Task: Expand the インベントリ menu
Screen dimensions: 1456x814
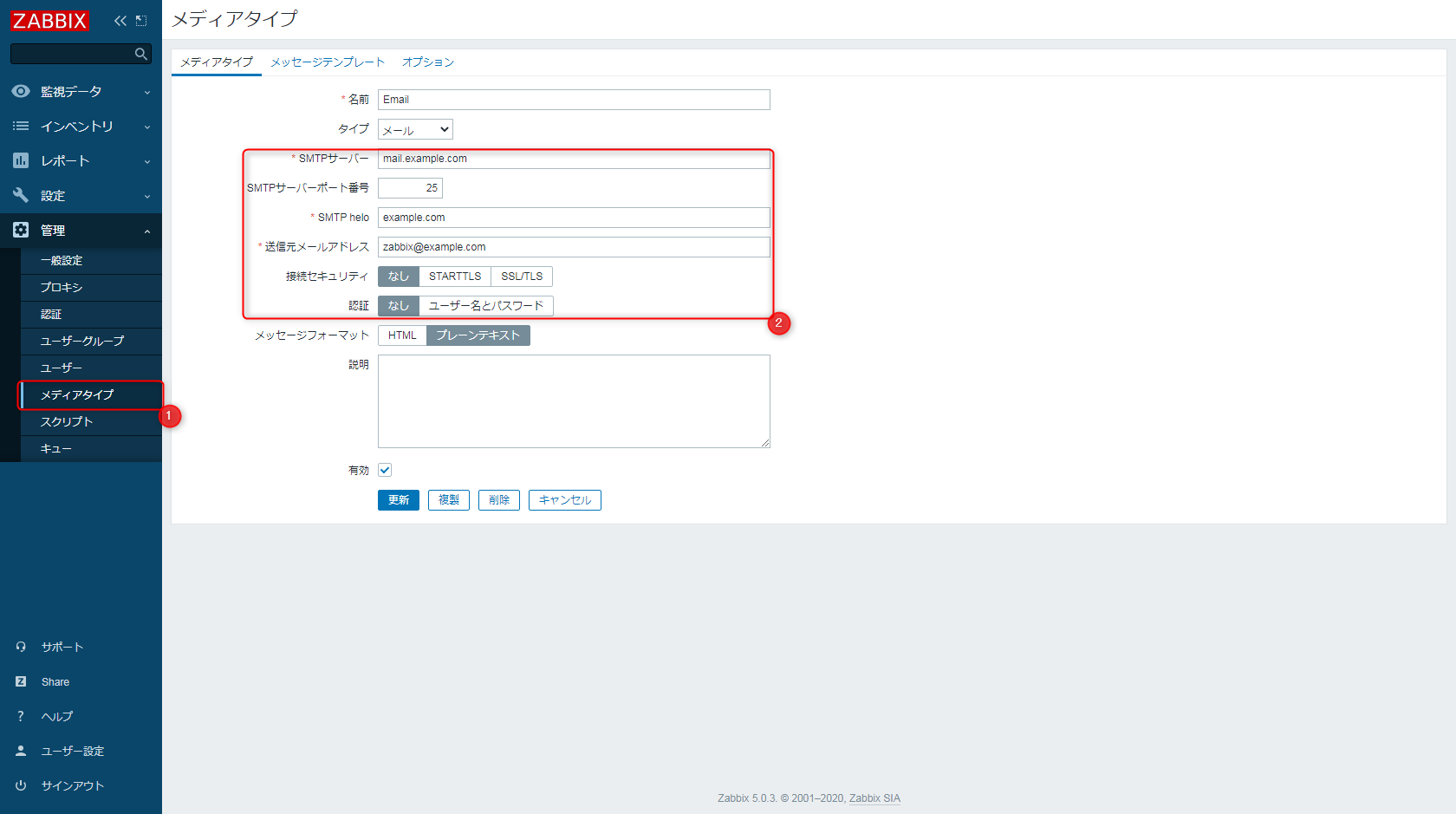Action: point(81,126)
